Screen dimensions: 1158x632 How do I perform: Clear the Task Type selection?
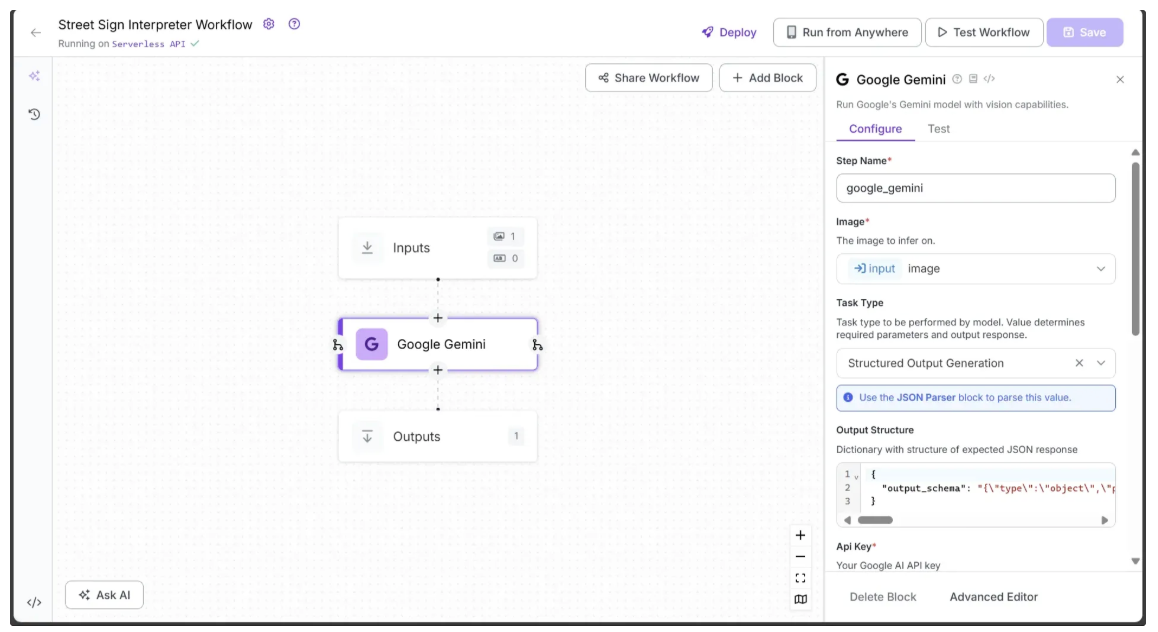pos(1079,363)
